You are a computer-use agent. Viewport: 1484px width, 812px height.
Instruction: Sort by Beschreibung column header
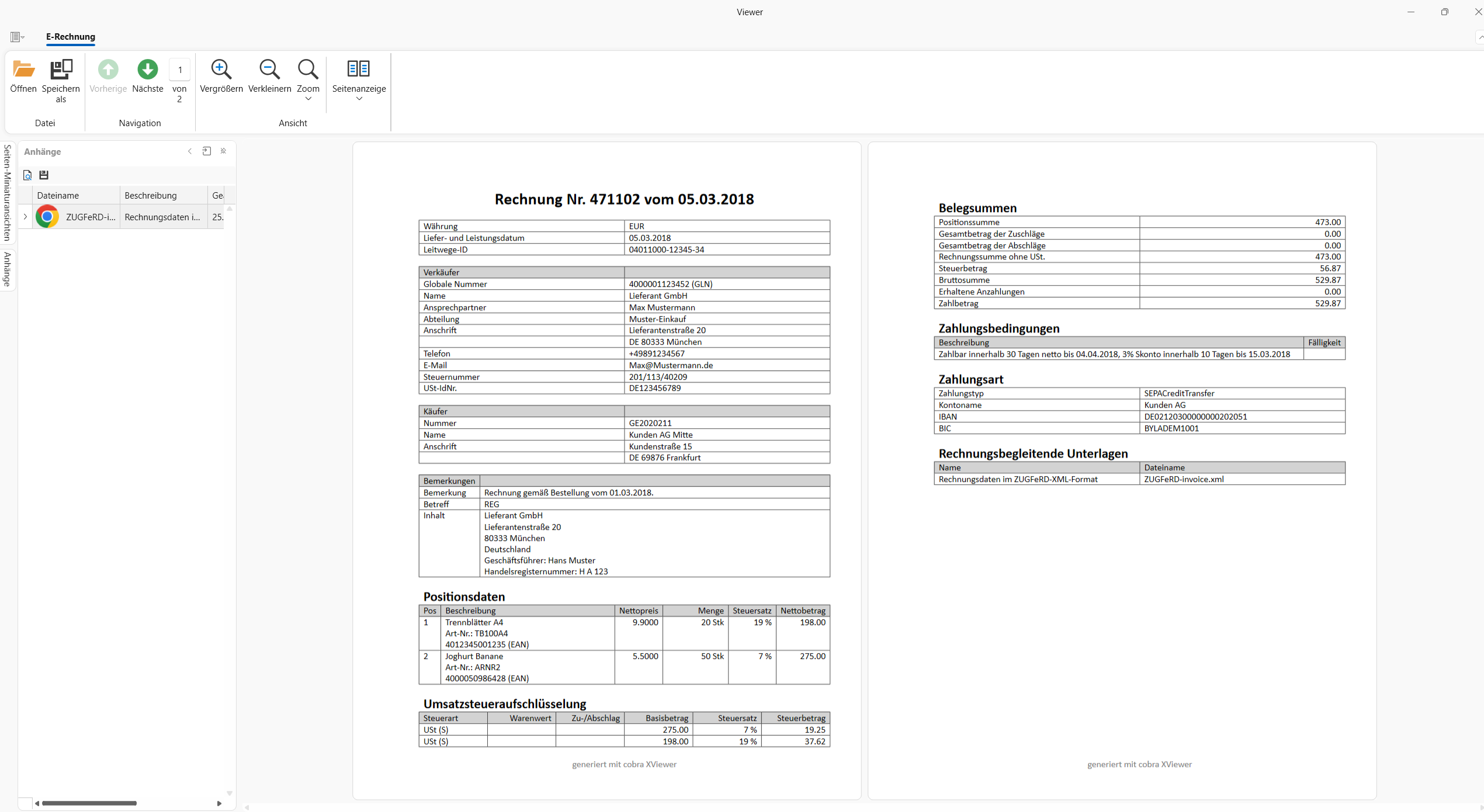tap(164, 196)
